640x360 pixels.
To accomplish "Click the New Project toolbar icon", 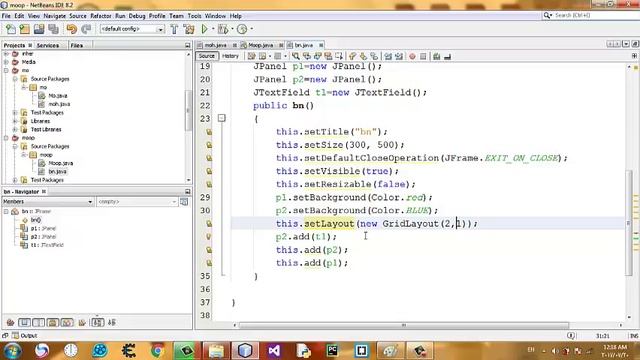I will tap(24, 29).
